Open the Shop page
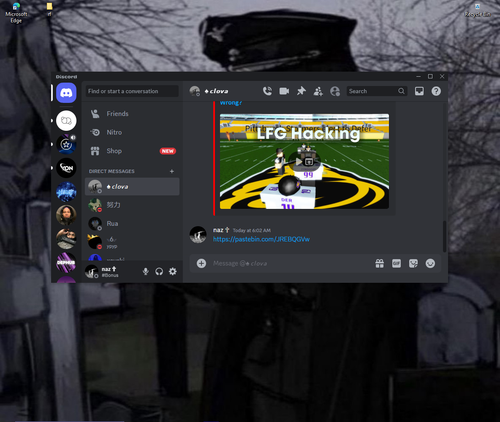The height and width of the screenshot is (422, 500). [132, 151]
